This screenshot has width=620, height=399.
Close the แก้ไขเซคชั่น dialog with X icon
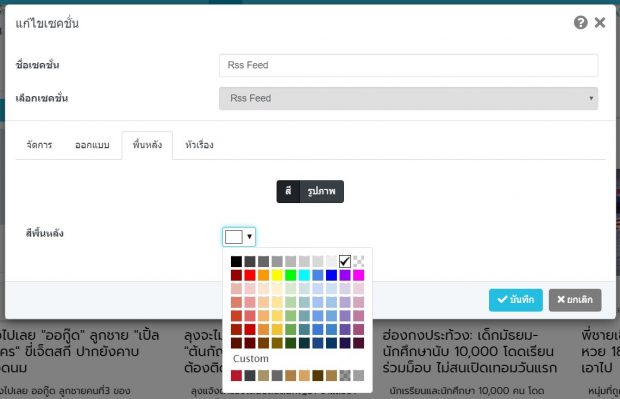click(600, 23)
